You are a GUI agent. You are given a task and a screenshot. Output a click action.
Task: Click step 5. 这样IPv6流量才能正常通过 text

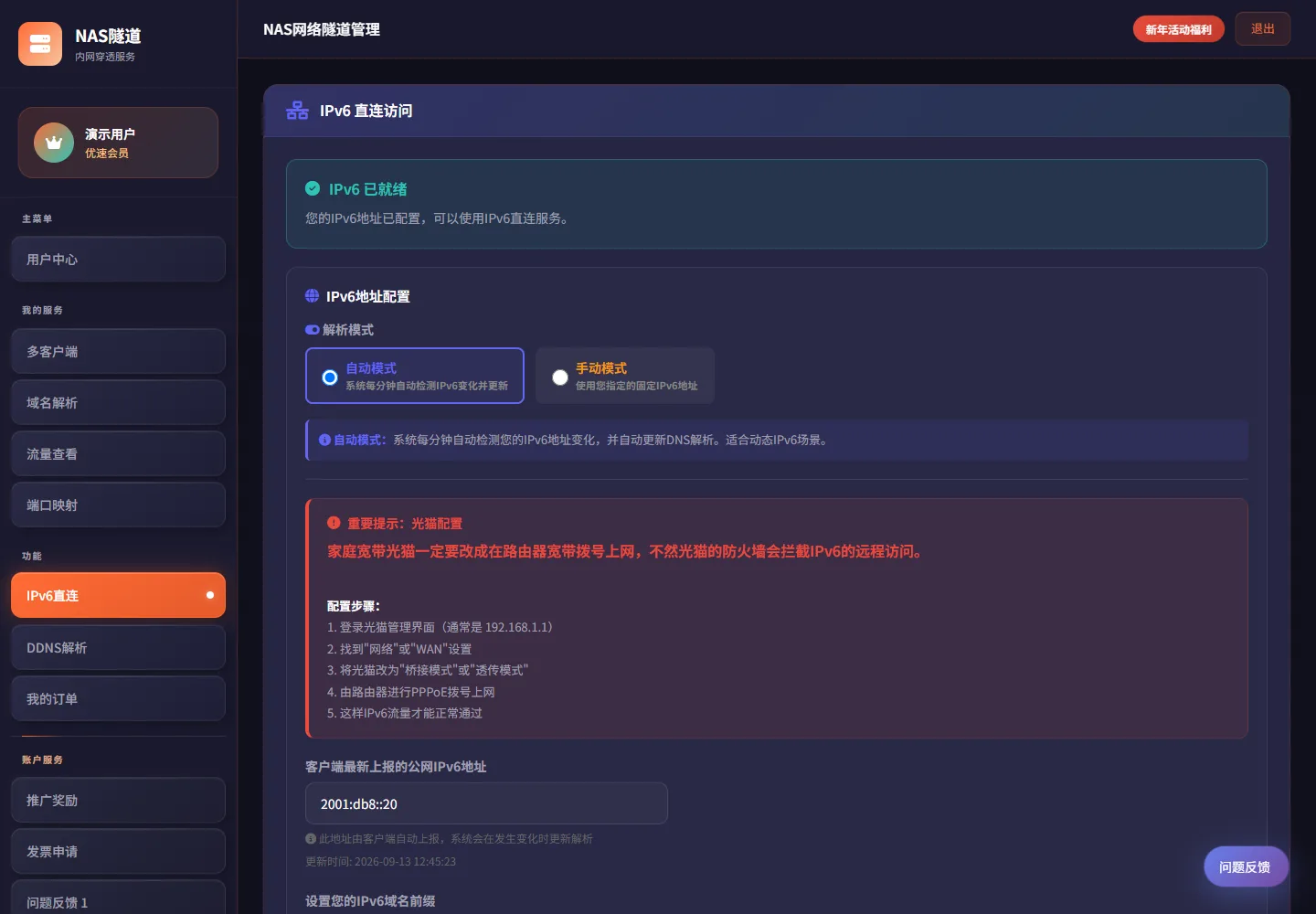405,713
